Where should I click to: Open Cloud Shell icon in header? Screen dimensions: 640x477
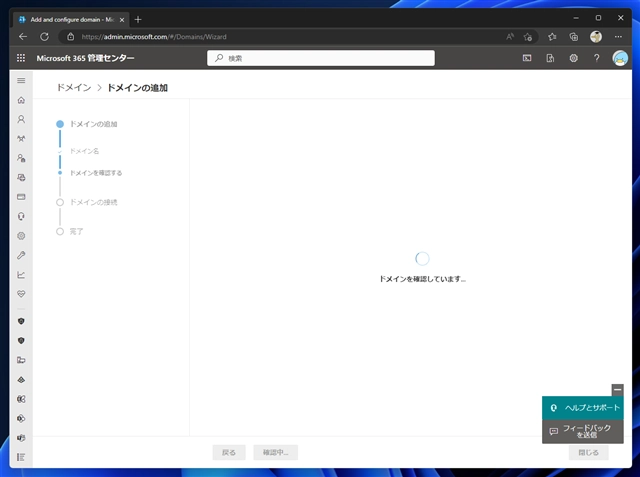coord(527,58)
